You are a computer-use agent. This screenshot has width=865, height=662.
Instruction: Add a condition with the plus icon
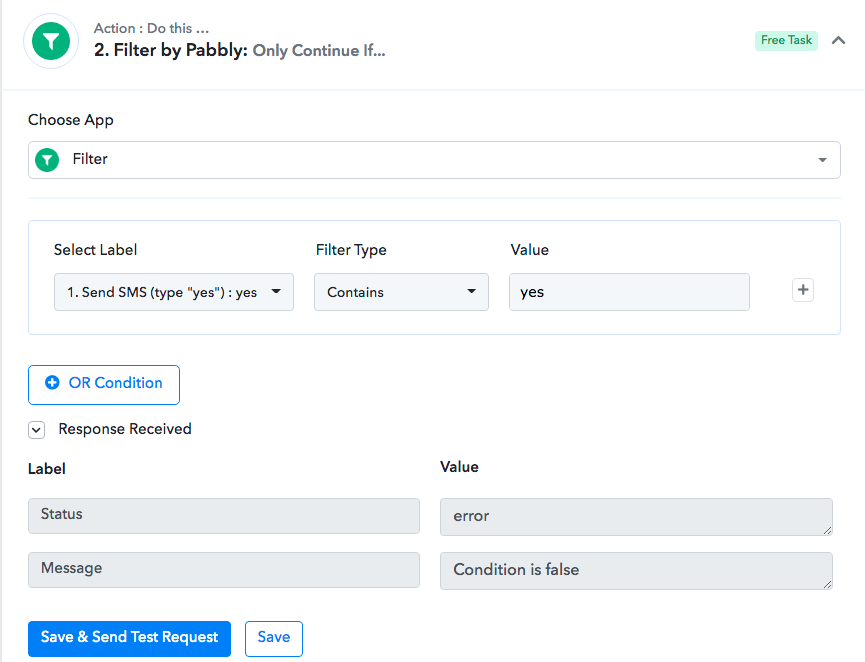(803, 290)
